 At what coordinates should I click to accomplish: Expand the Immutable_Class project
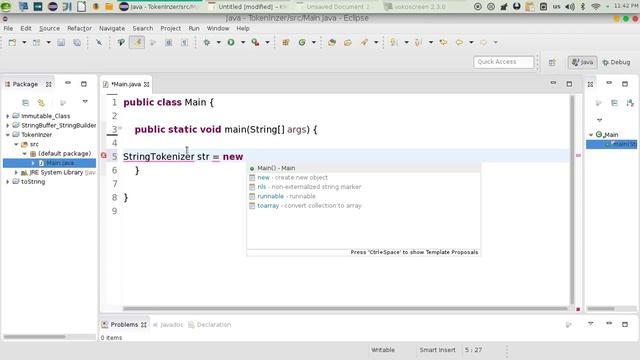click(7, 116)
